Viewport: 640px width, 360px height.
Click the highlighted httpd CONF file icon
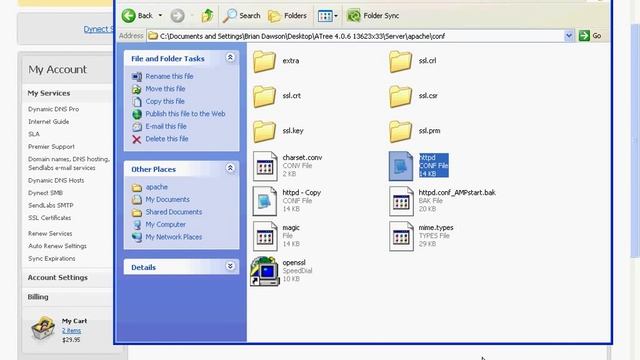(401, 166)
